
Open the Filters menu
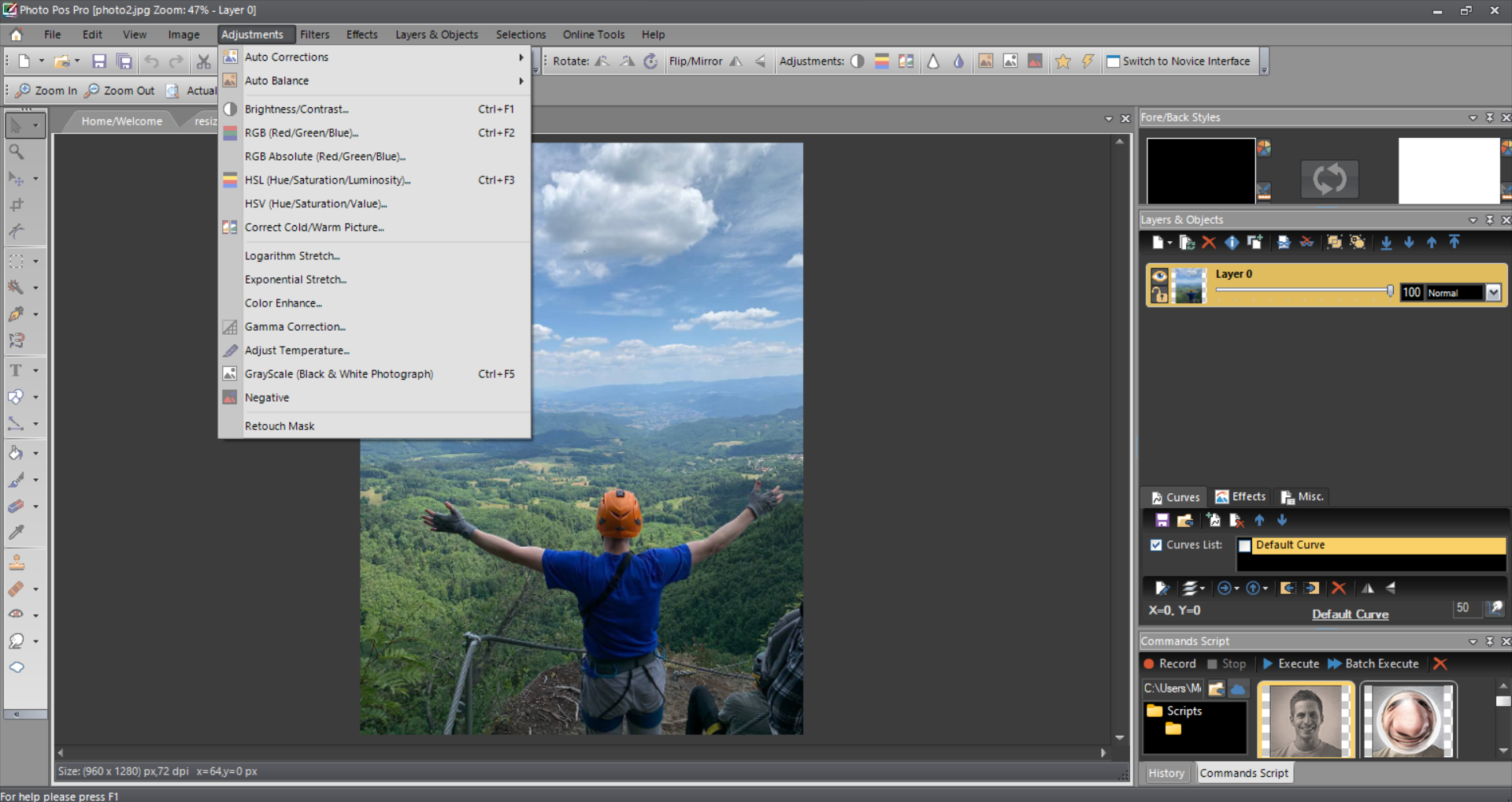(314, 35)
